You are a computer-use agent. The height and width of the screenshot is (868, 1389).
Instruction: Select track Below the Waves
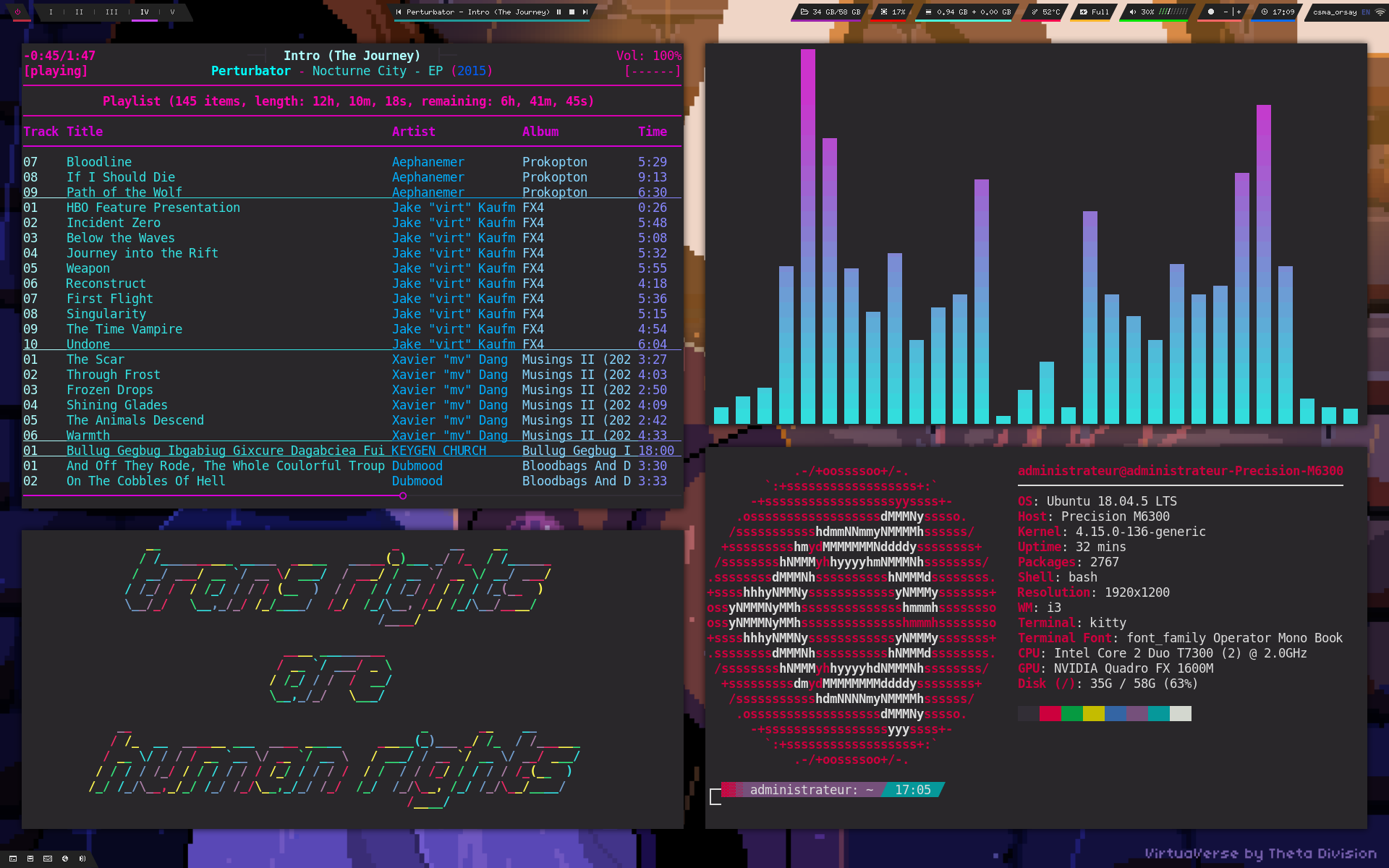(352, 238)
